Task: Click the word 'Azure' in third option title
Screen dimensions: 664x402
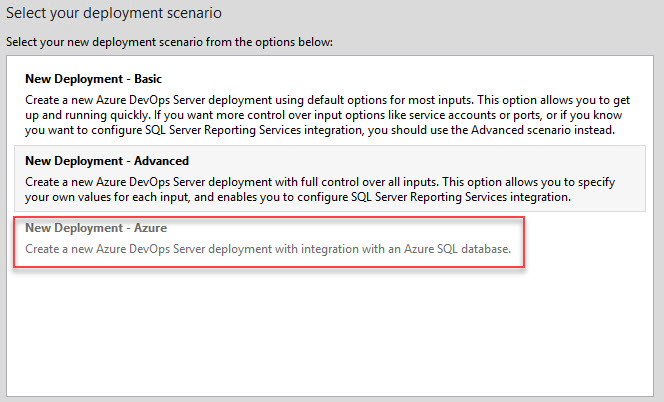Action: pos(150,228)
